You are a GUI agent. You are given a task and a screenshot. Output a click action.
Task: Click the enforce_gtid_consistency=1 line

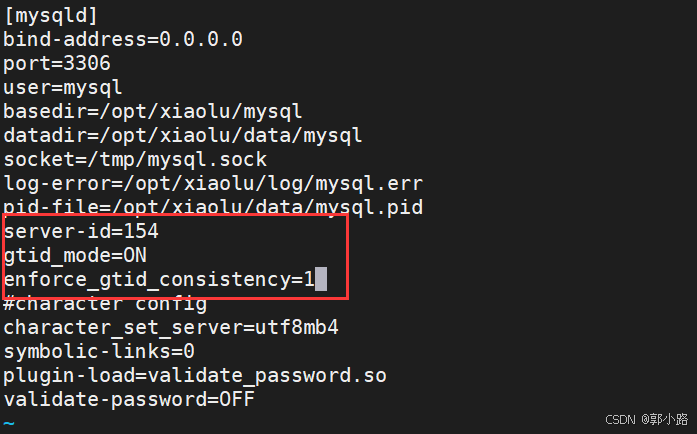[x=159, y=279]
